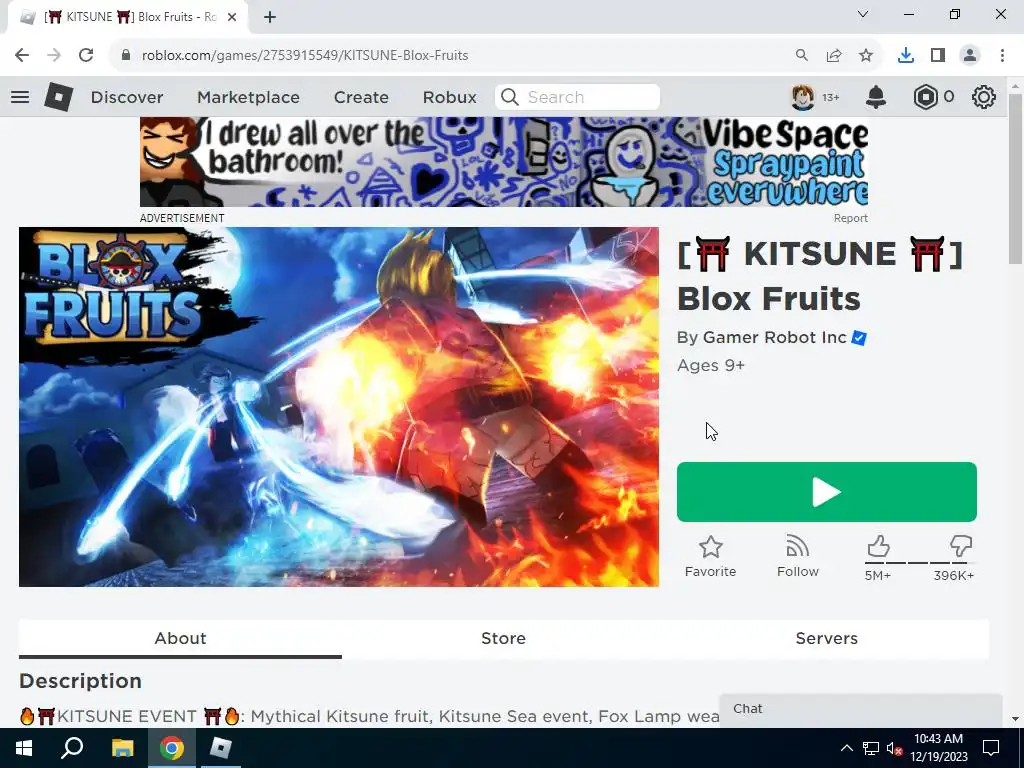Open the tab search dropdown chevron
The image size is (1024, 768).
[x=863, y=14]
